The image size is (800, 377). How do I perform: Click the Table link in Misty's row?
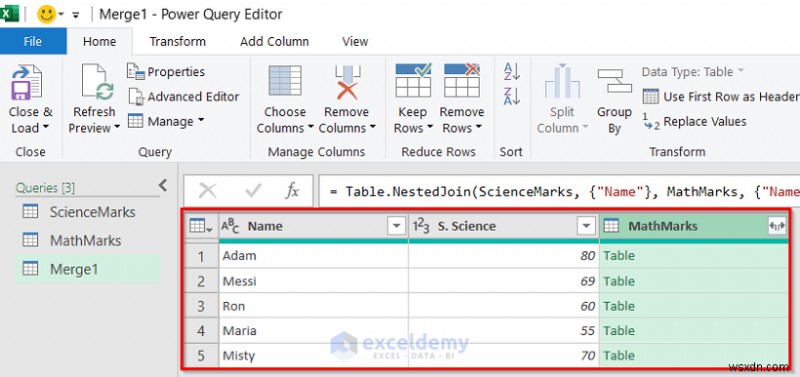[x=619, y=356]
